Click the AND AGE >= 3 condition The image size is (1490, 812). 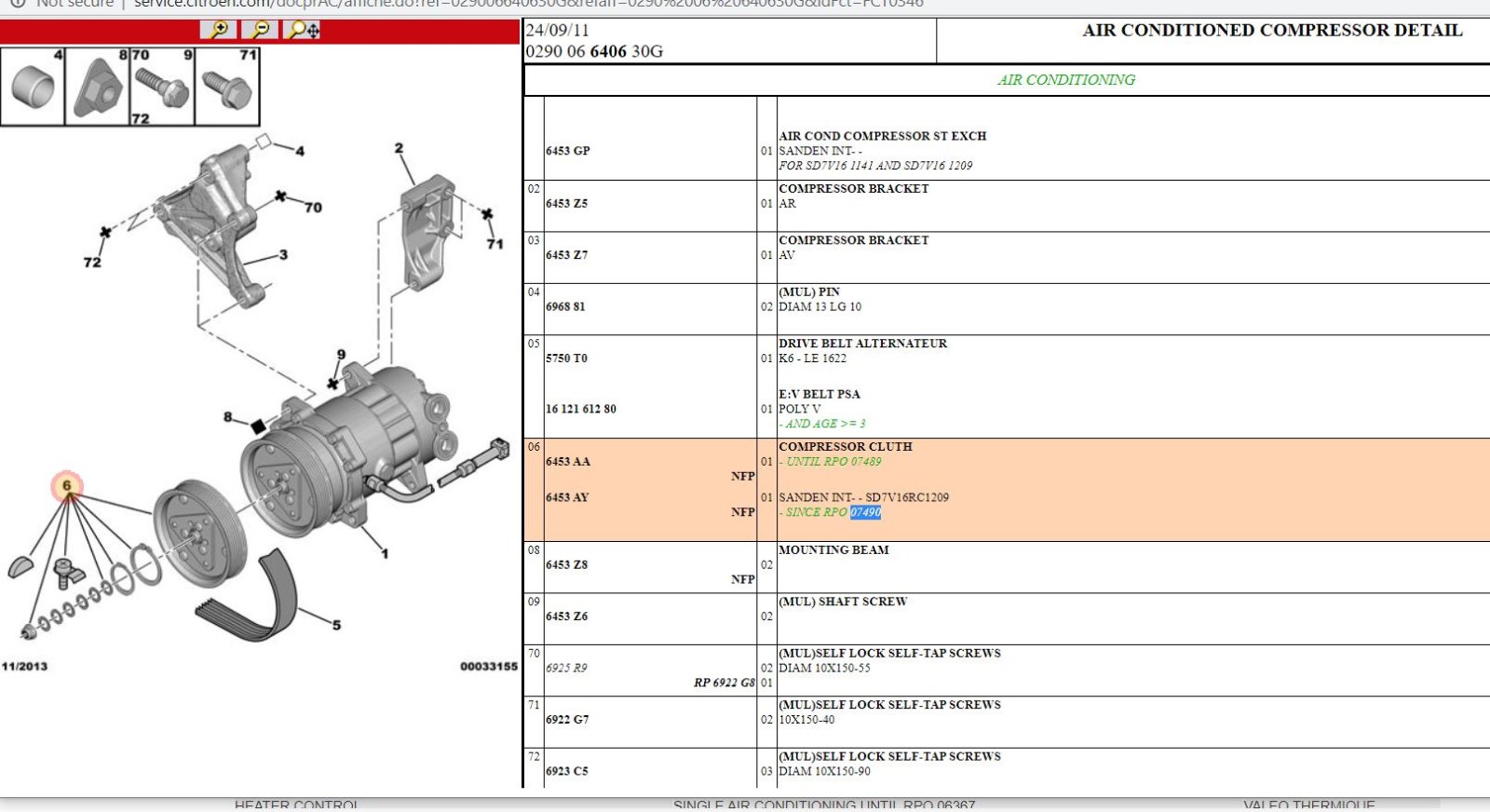pyautogui.click(x=823, y=424)
